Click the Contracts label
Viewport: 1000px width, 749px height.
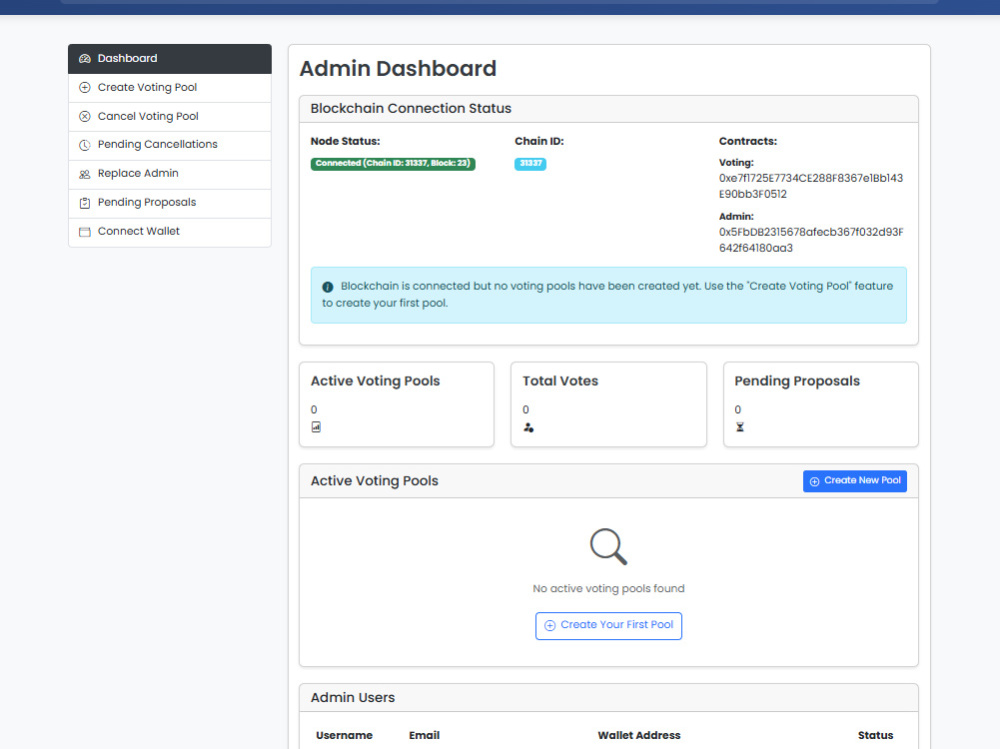click(x=748, y=141)
